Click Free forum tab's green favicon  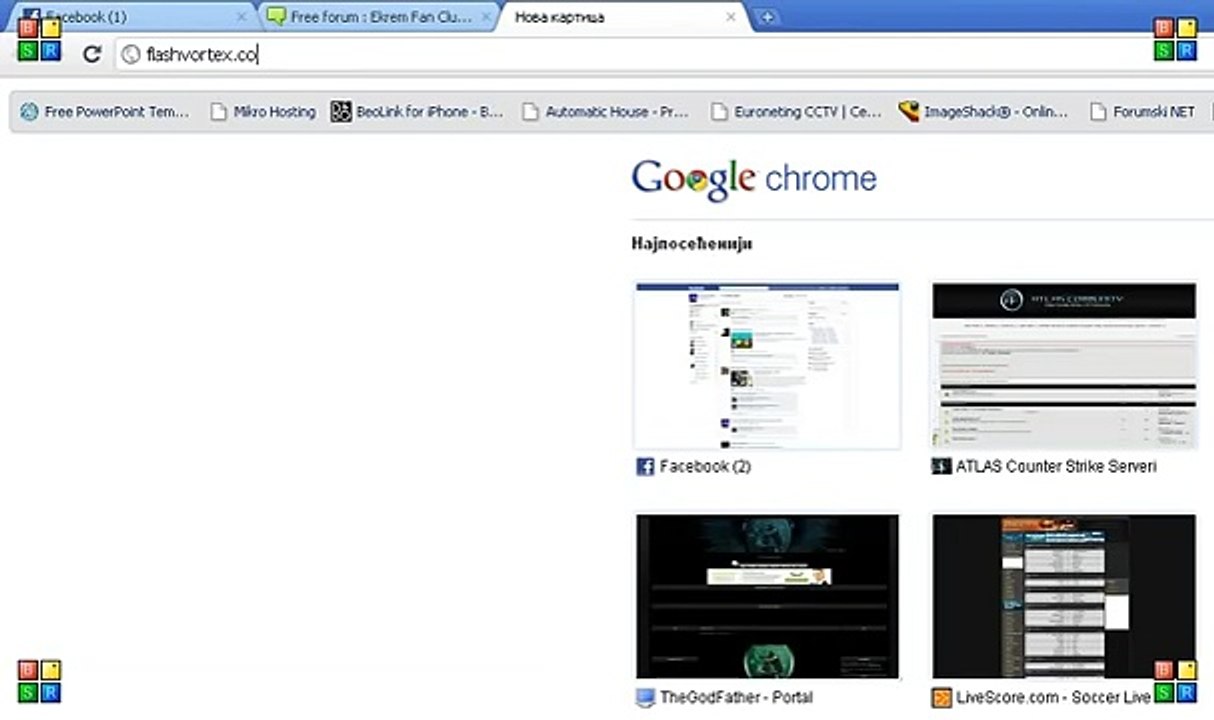coord(276,17)
